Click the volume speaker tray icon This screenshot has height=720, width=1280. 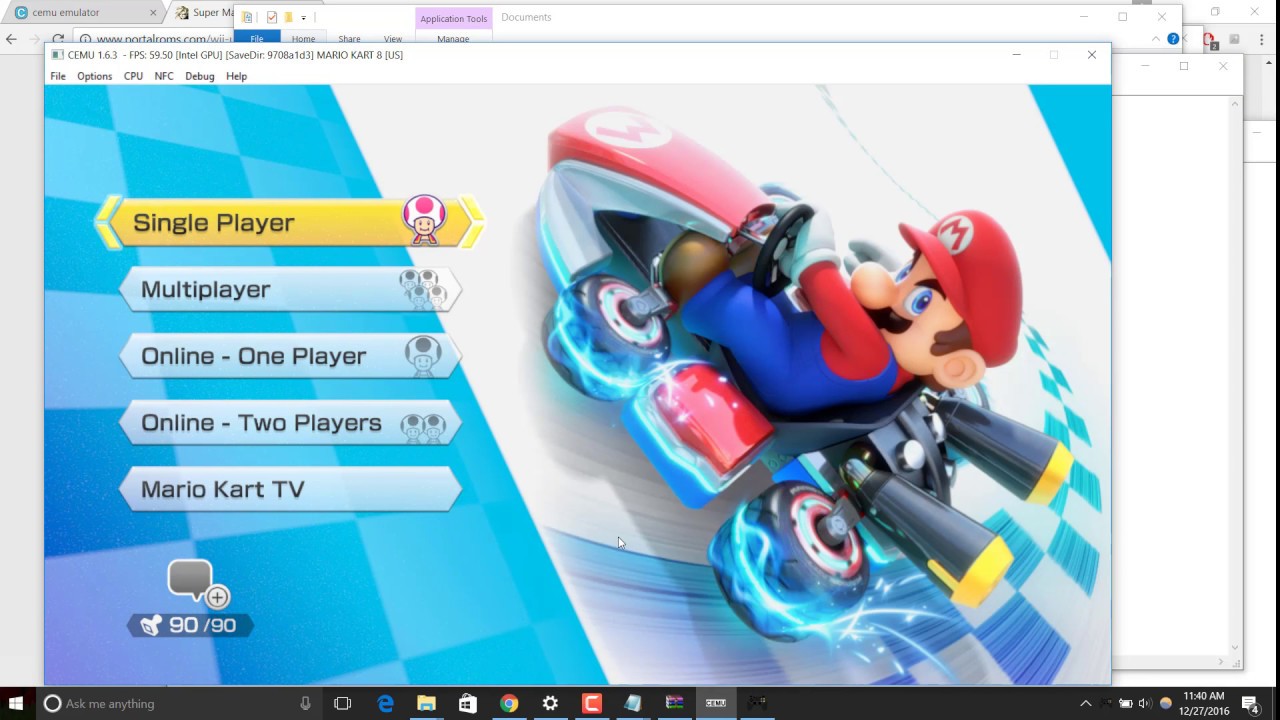click(x=1145, y=703)
